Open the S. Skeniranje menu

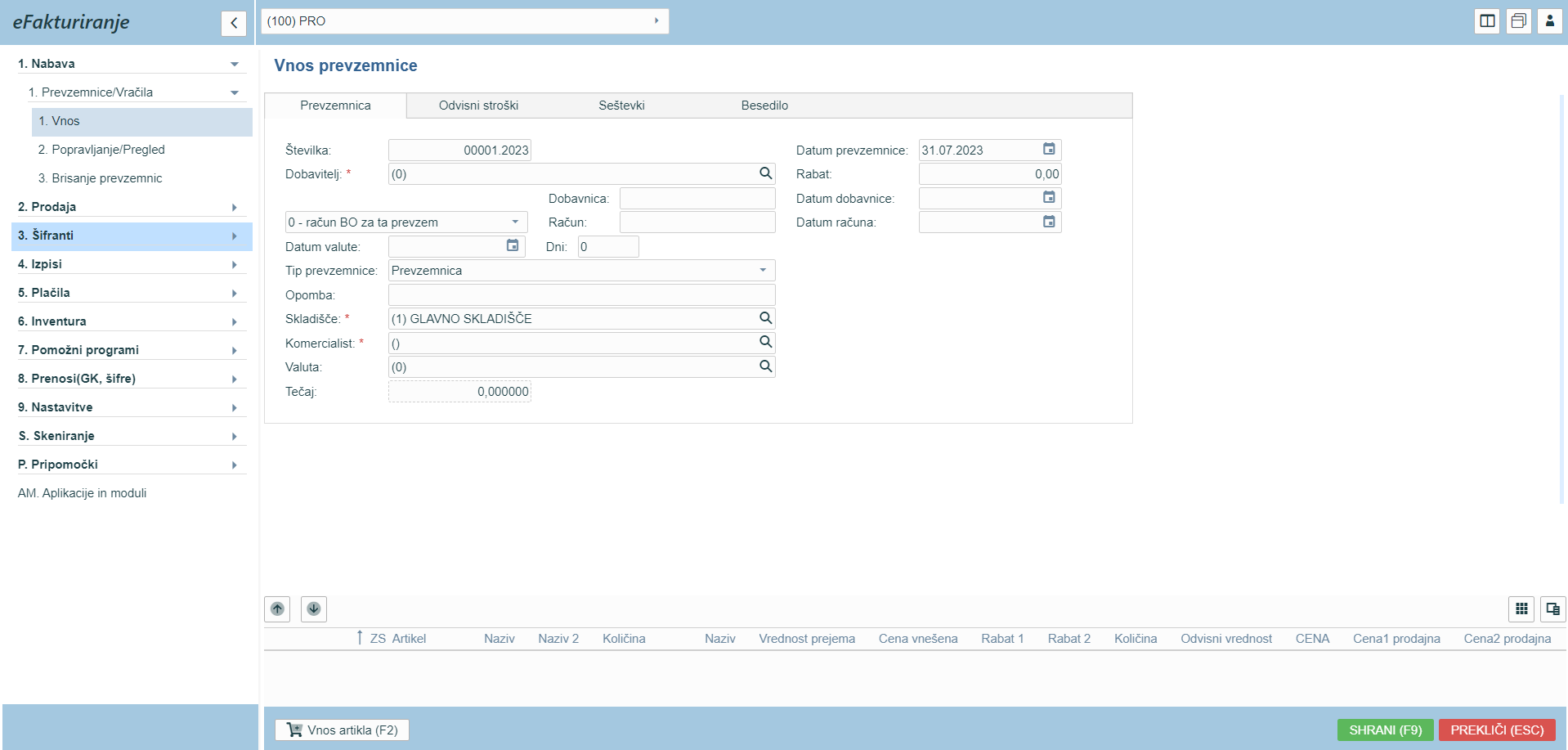pos(131,436)
